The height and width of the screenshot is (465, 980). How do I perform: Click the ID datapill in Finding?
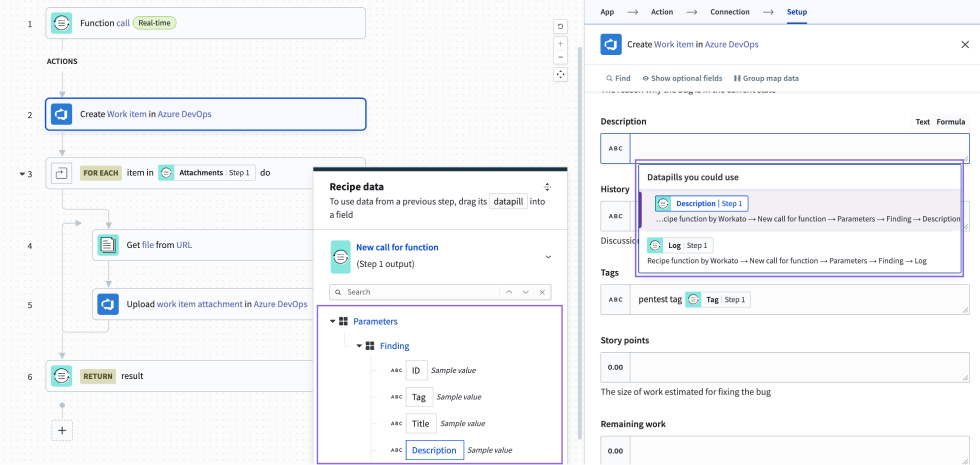(416, 370)
